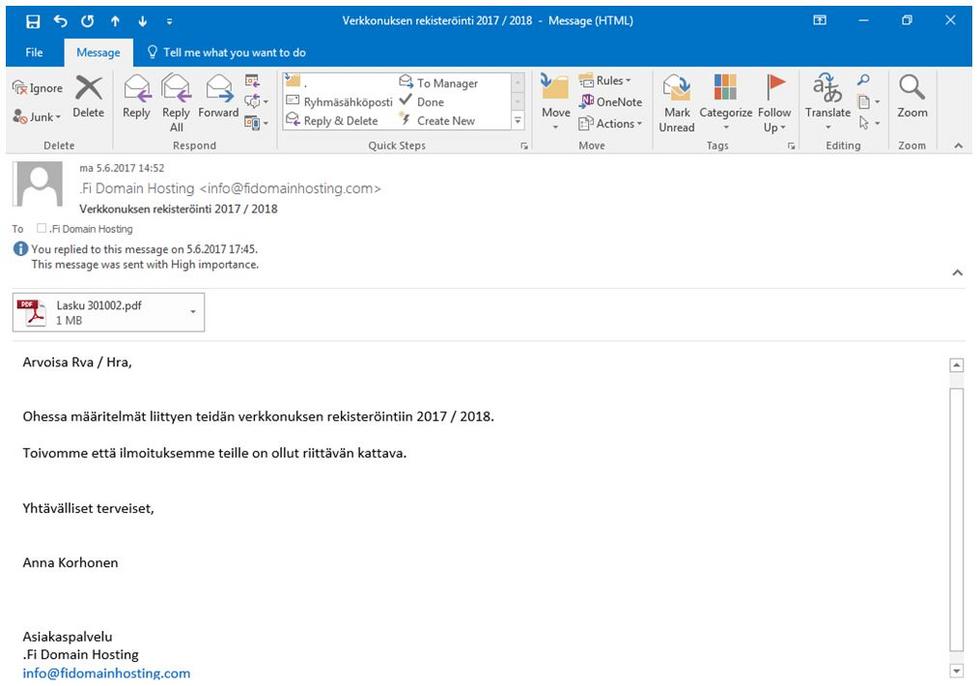Open Ribbon Display Options button
Viewport: 980px width, 686px height.
[x=819, y=21]
